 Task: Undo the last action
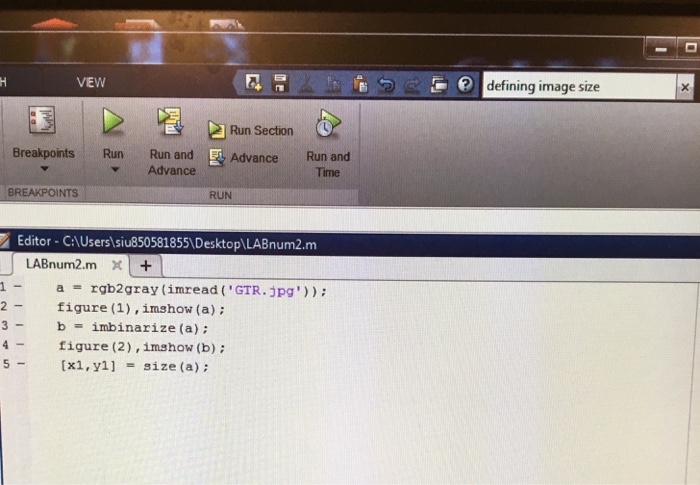(386, 84)
